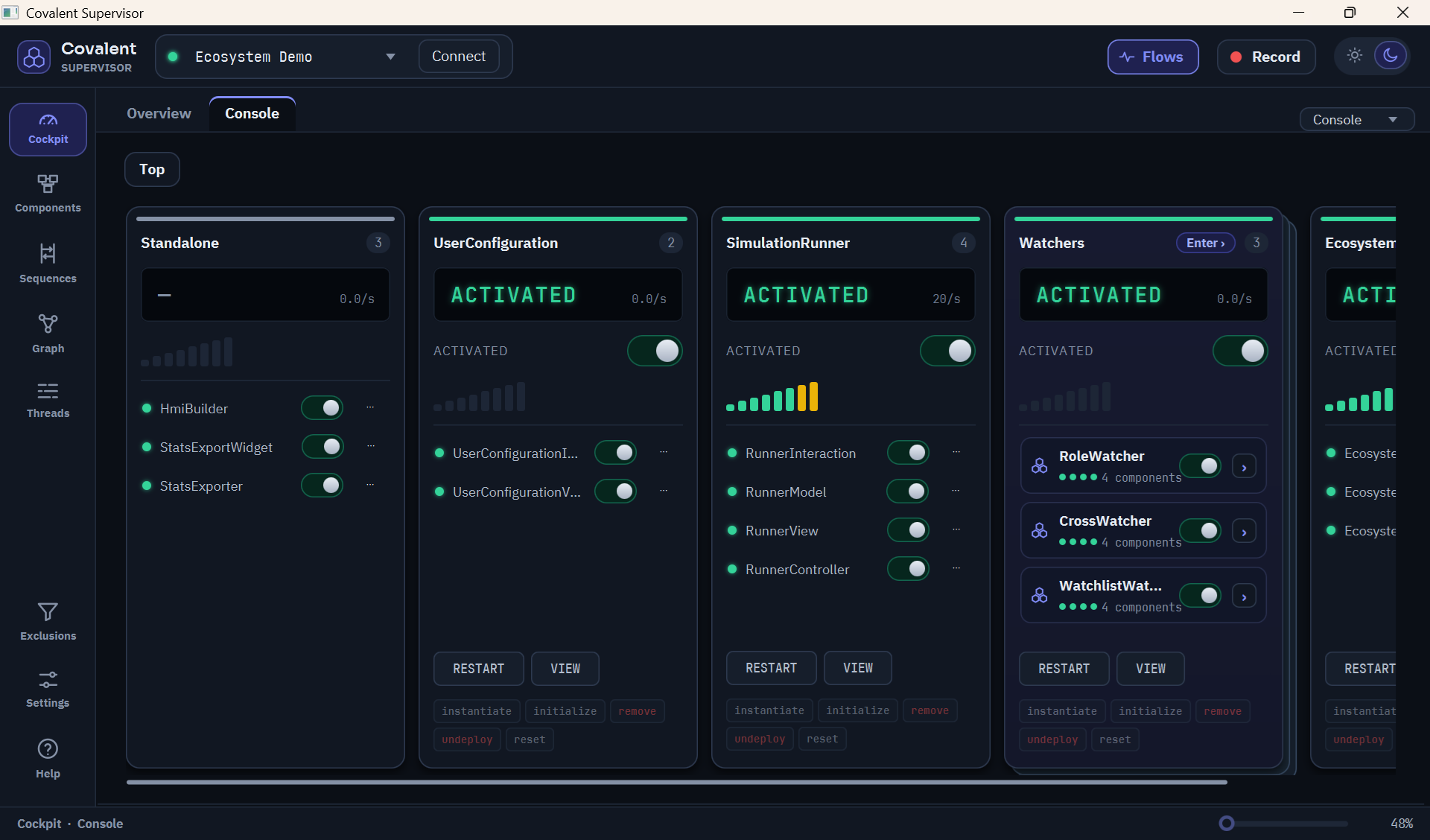Click the Top breadcrumb button
Screen dimensions: 1430x840
click(152, 169)
